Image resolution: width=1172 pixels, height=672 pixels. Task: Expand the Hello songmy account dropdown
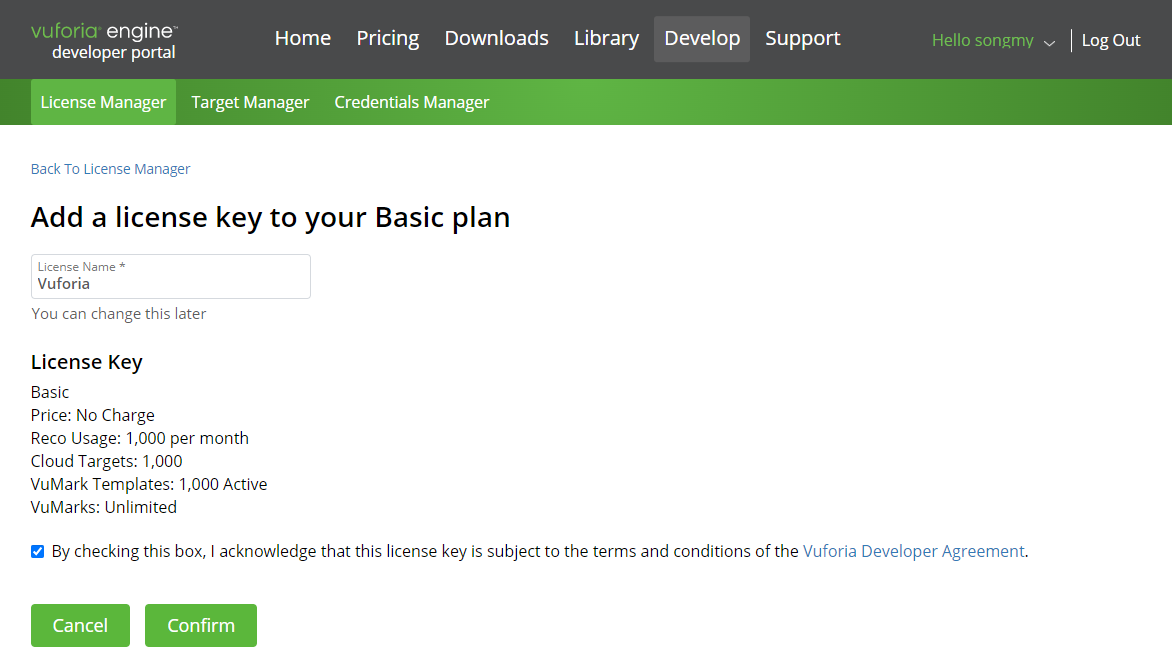tap(993, 40)
